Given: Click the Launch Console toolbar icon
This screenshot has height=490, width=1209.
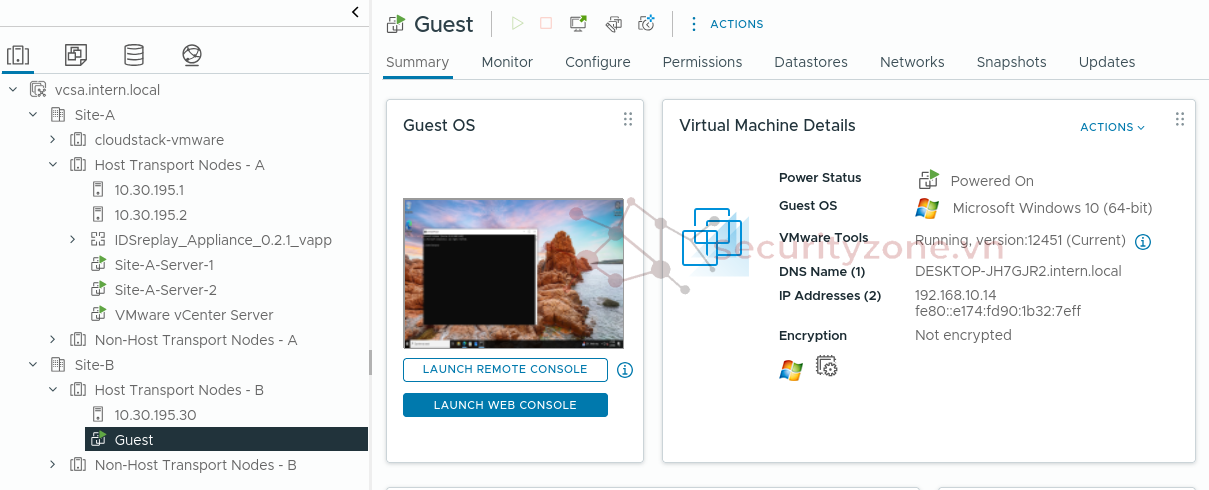Looking at the screenshot, I should (x=578, y=24).
